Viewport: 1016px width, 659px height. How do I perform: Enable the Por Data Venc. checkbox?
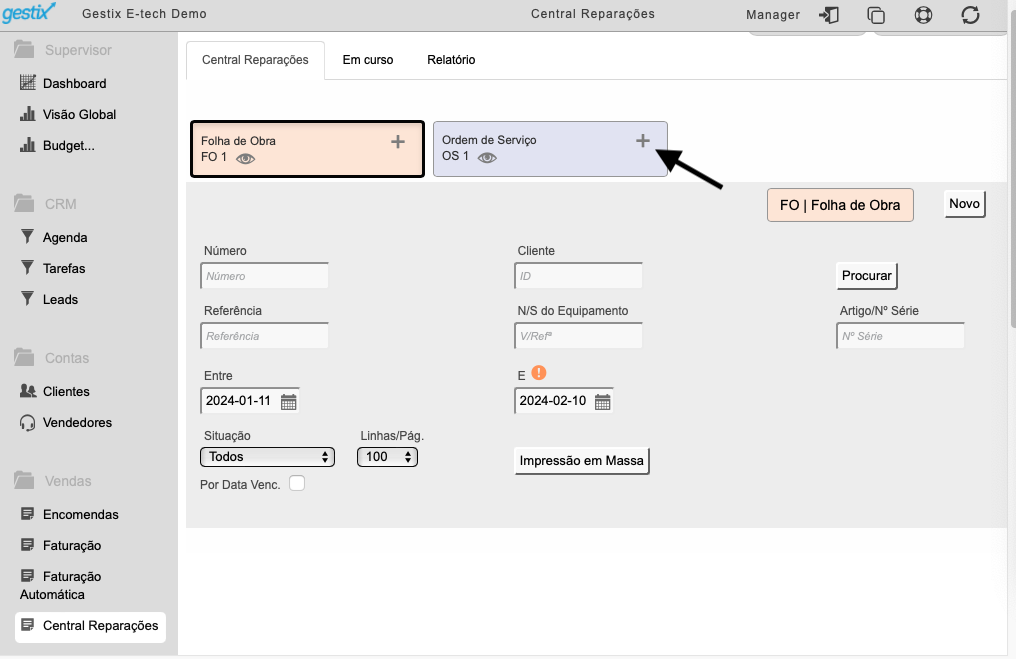point(297,483)
